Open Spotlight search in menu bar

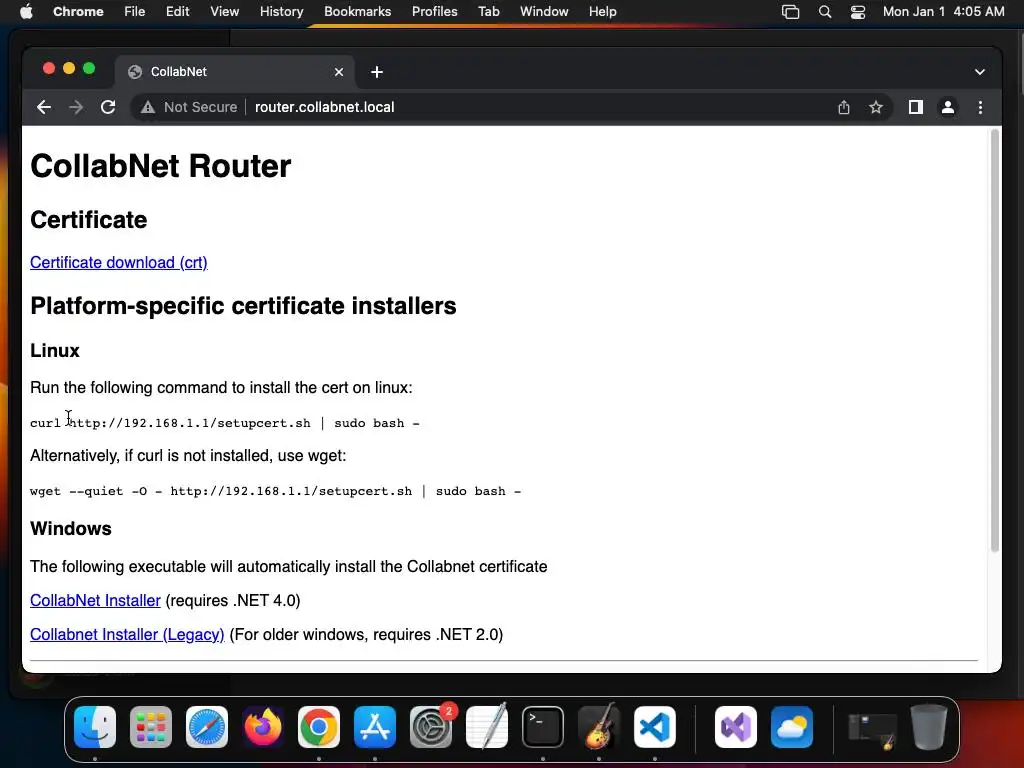[825, 12]
